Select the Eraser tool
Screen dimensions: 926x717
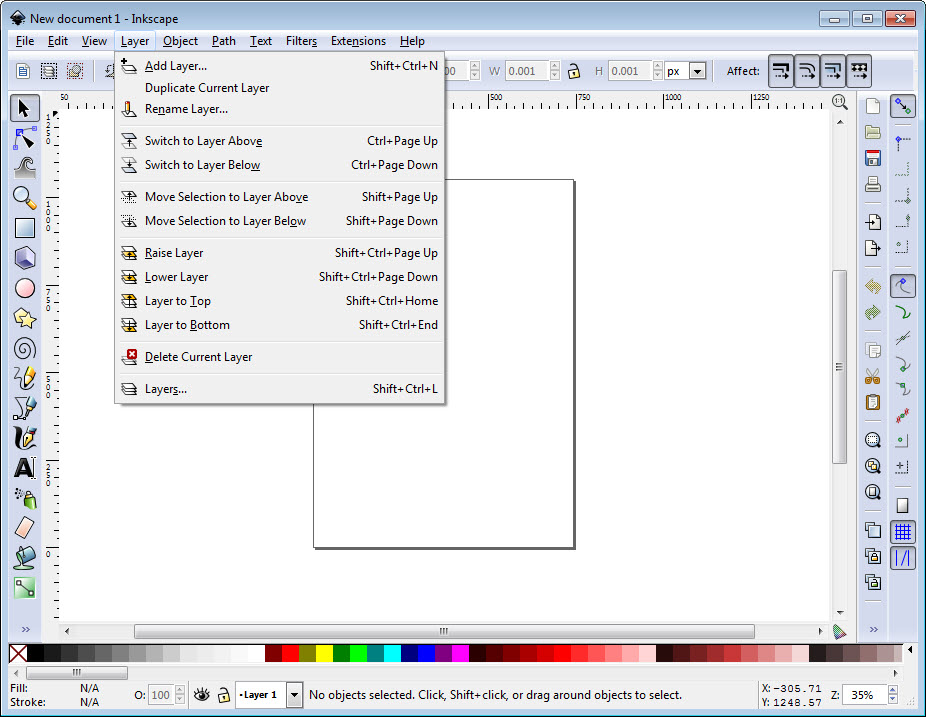coord(24,528)
